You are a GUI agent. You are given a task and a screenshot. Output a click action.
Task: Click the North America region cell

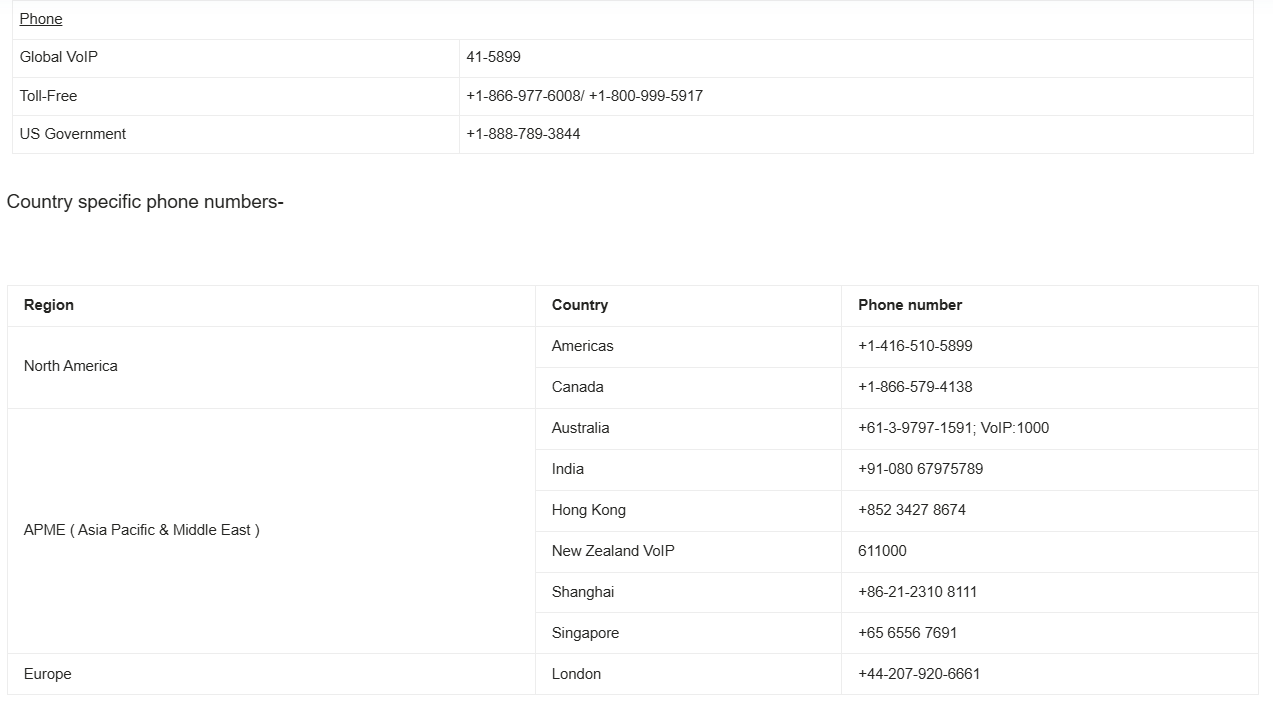pyautogui.click(x=71, y=366)
